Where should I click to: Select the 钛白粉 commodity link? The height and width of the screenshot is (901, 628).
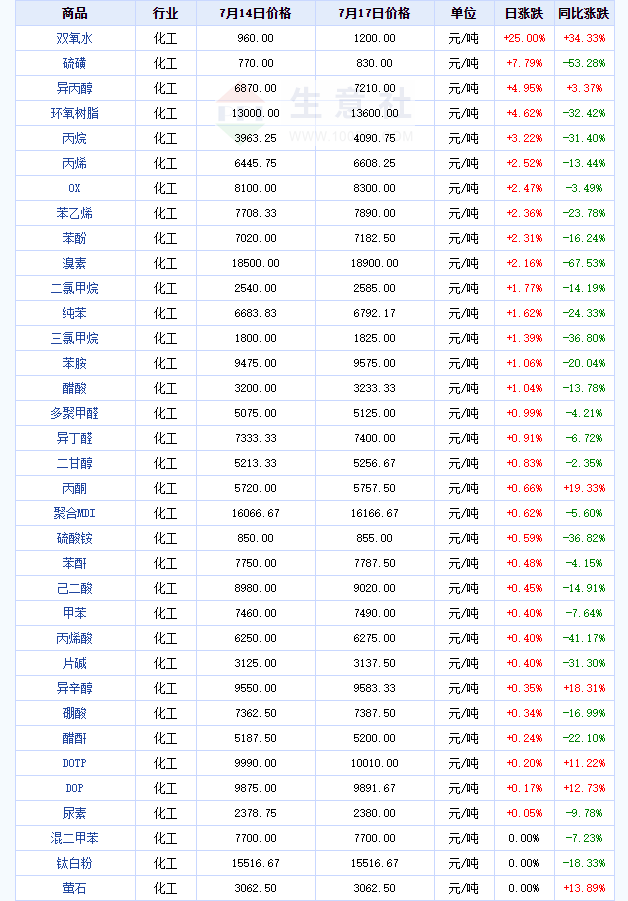tap(74, 863)
